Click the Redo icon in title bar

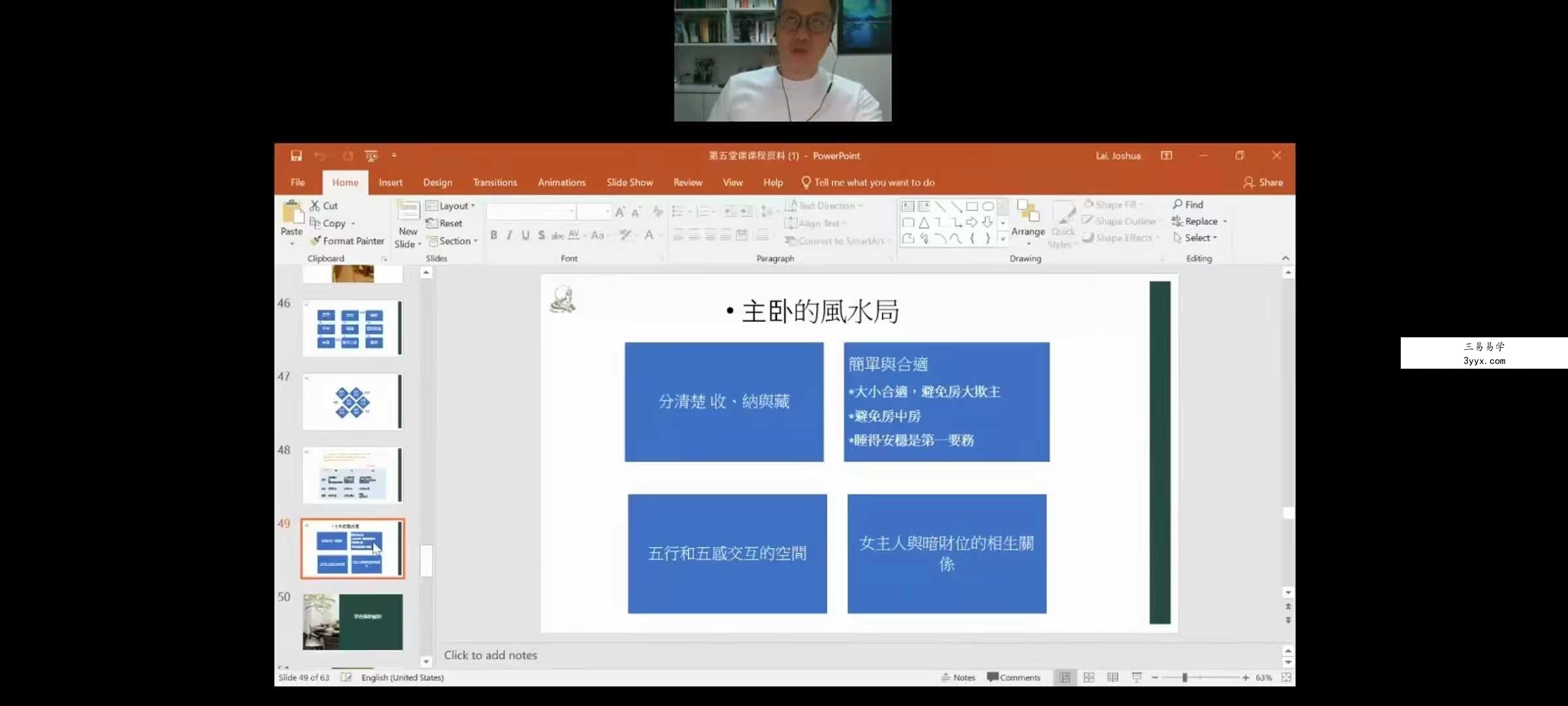tap(348, 156)
